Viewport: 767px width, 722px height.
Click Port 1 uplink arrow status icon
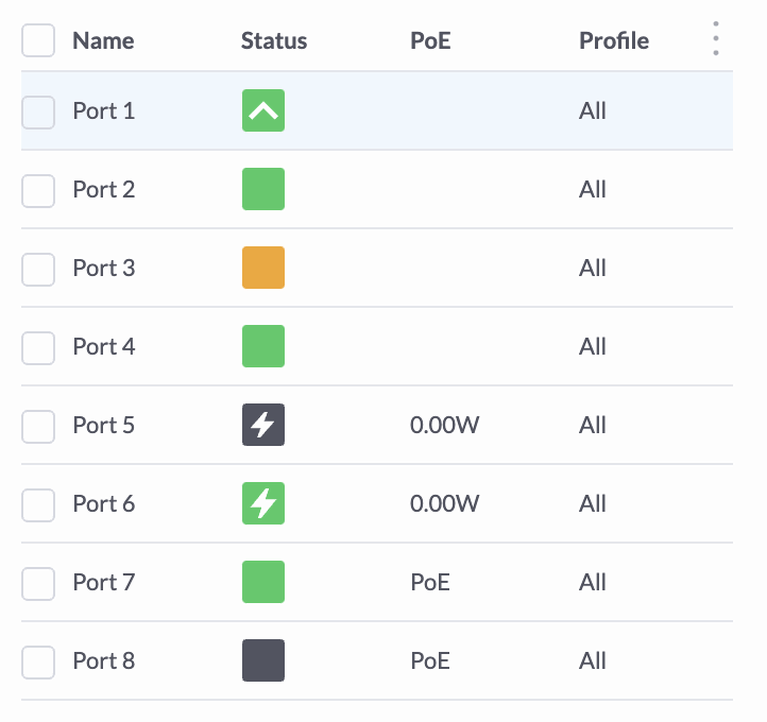pyautogui.click(x=263, y=111)
